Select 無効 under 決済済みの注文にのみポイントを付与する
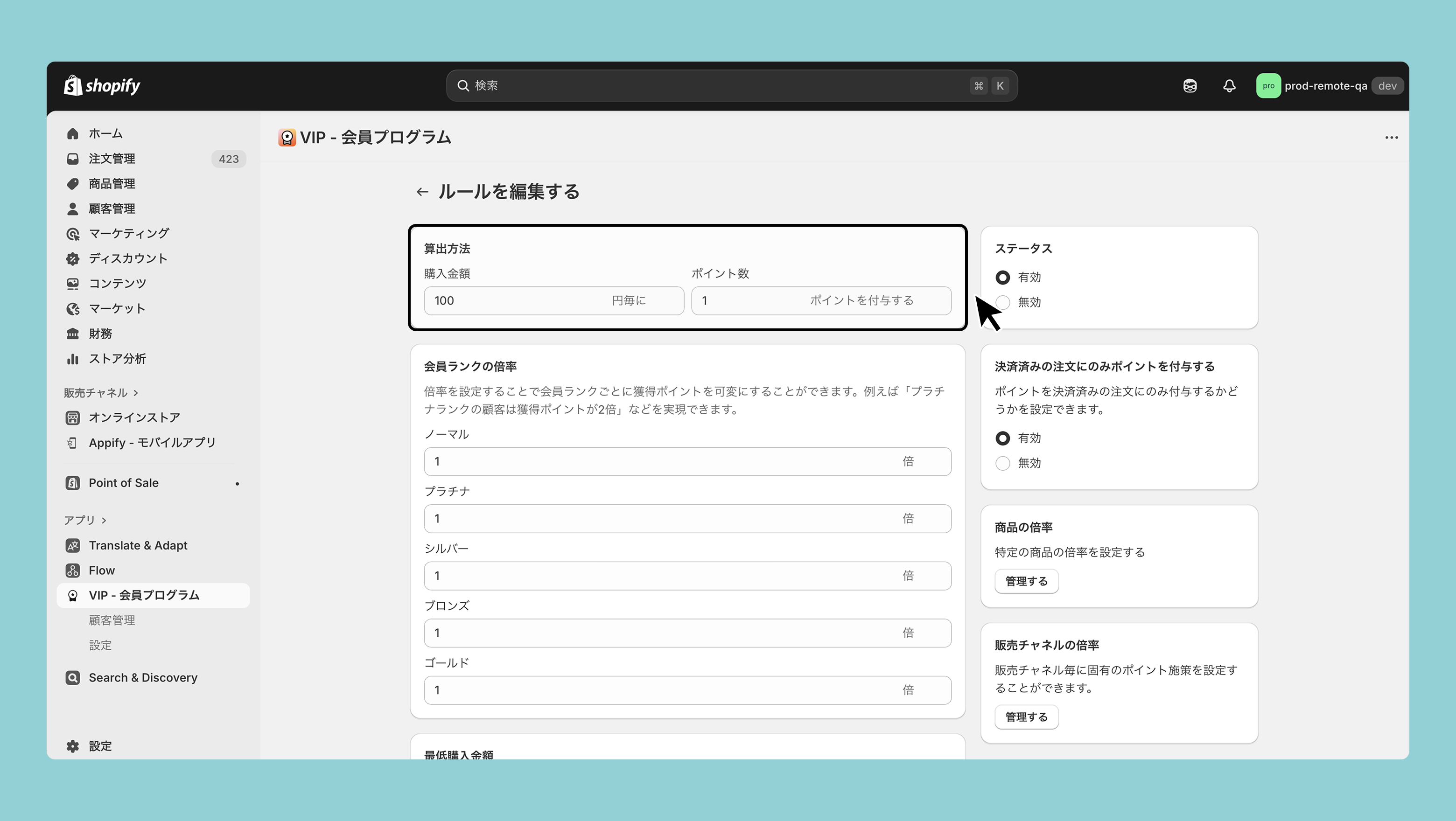1456x821 pixels. tap(1003, 463)
